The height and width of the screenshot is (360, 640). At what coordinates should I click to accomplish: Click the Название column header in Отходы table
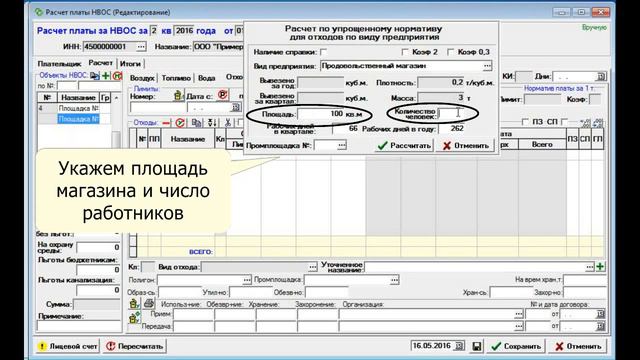(187, 139)
